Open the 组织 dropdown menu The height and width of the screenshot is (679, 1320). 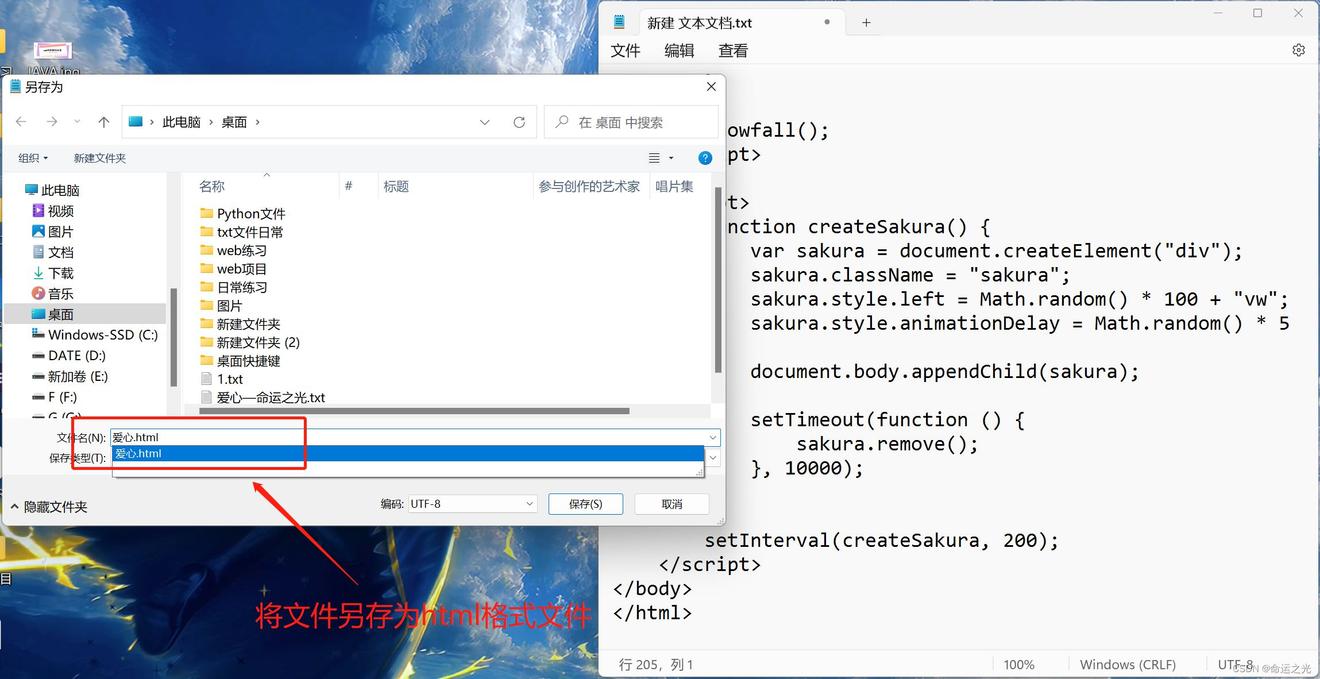tap(33, 158)
